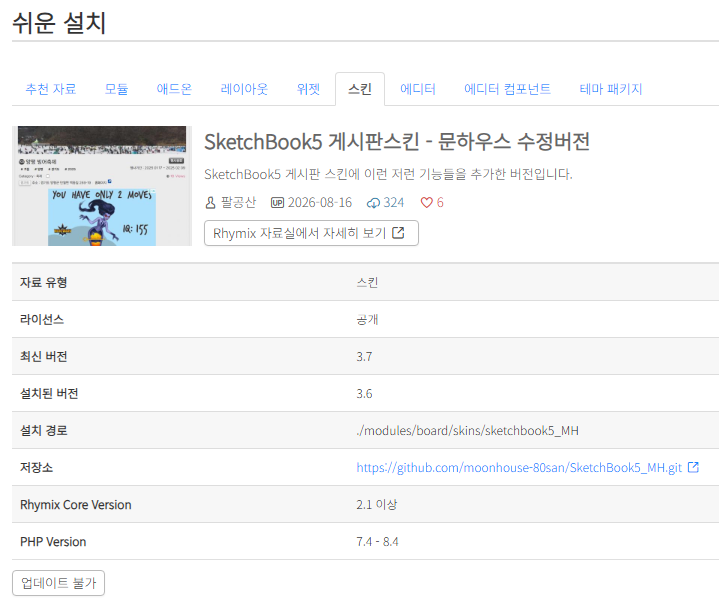Switch to 에디터 컴포넌트 tab
The width and height of the screenshot is (719, 609).
pyautogui.click(x=507, y=89)
